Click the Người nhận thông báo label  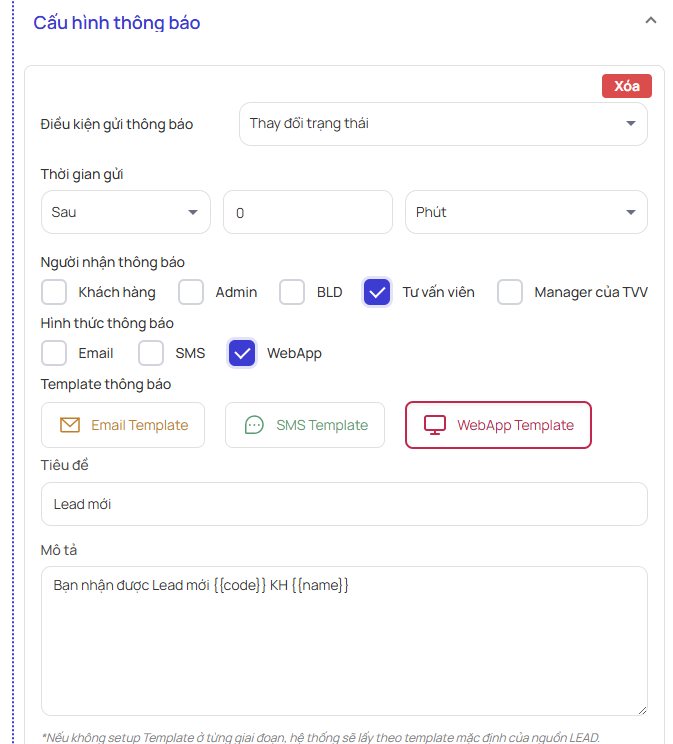[112, 262]
